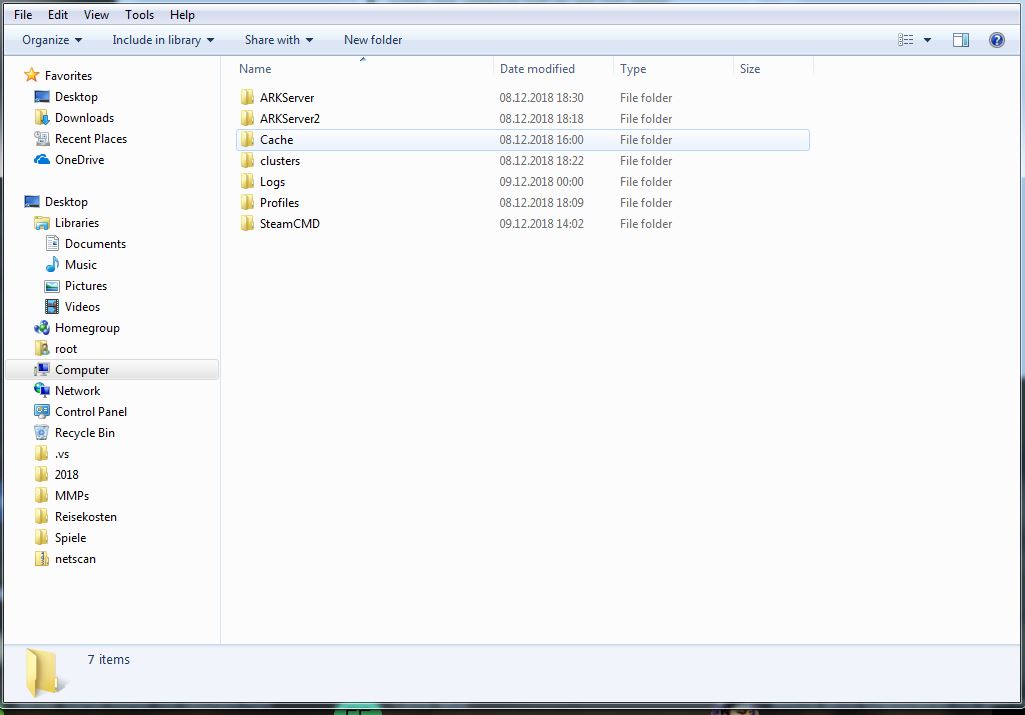Click the New folder button
The width and height of the screenshot is (1025, 715).
pyautogui.click(x=373, y=40)
